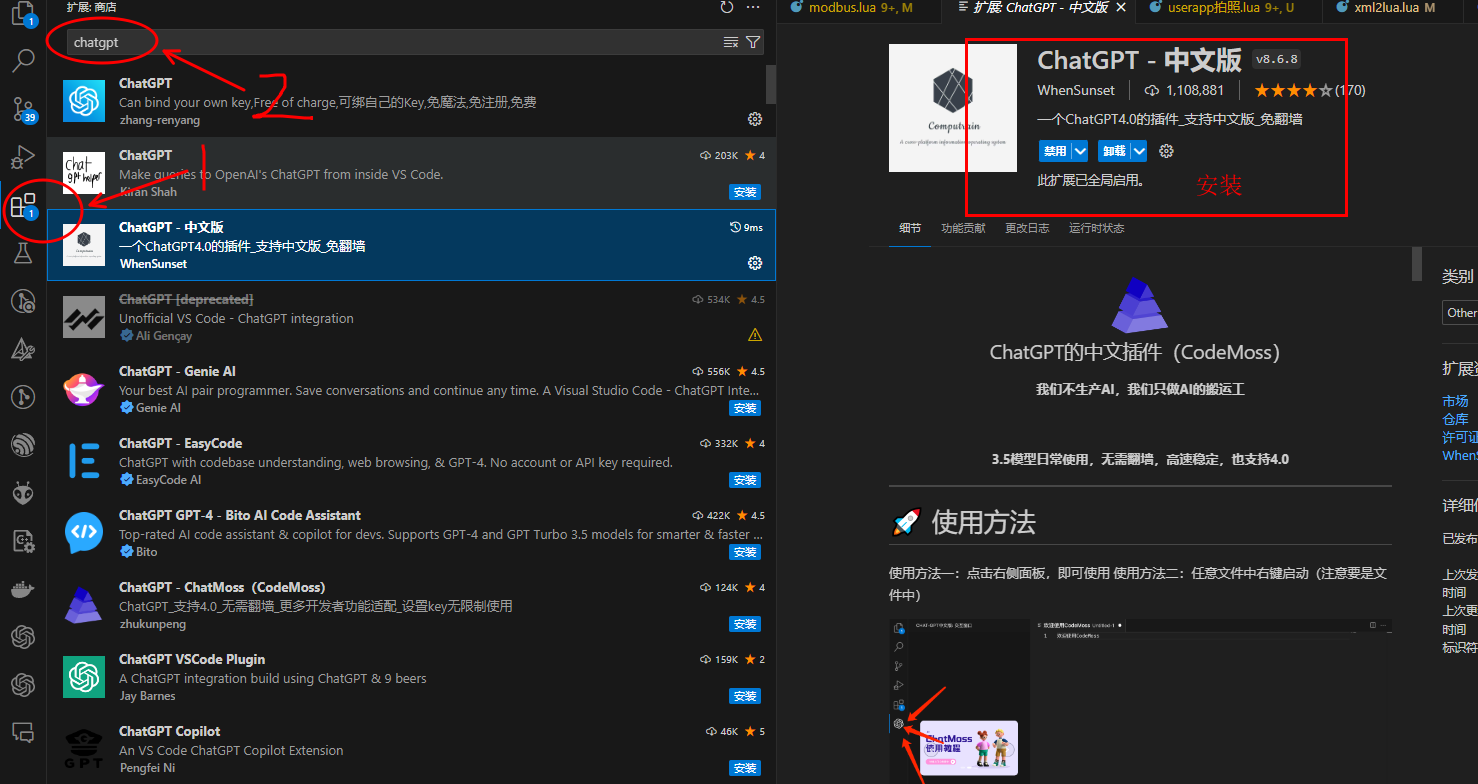
Task: Clear extension search results
Action: [731, 42]
